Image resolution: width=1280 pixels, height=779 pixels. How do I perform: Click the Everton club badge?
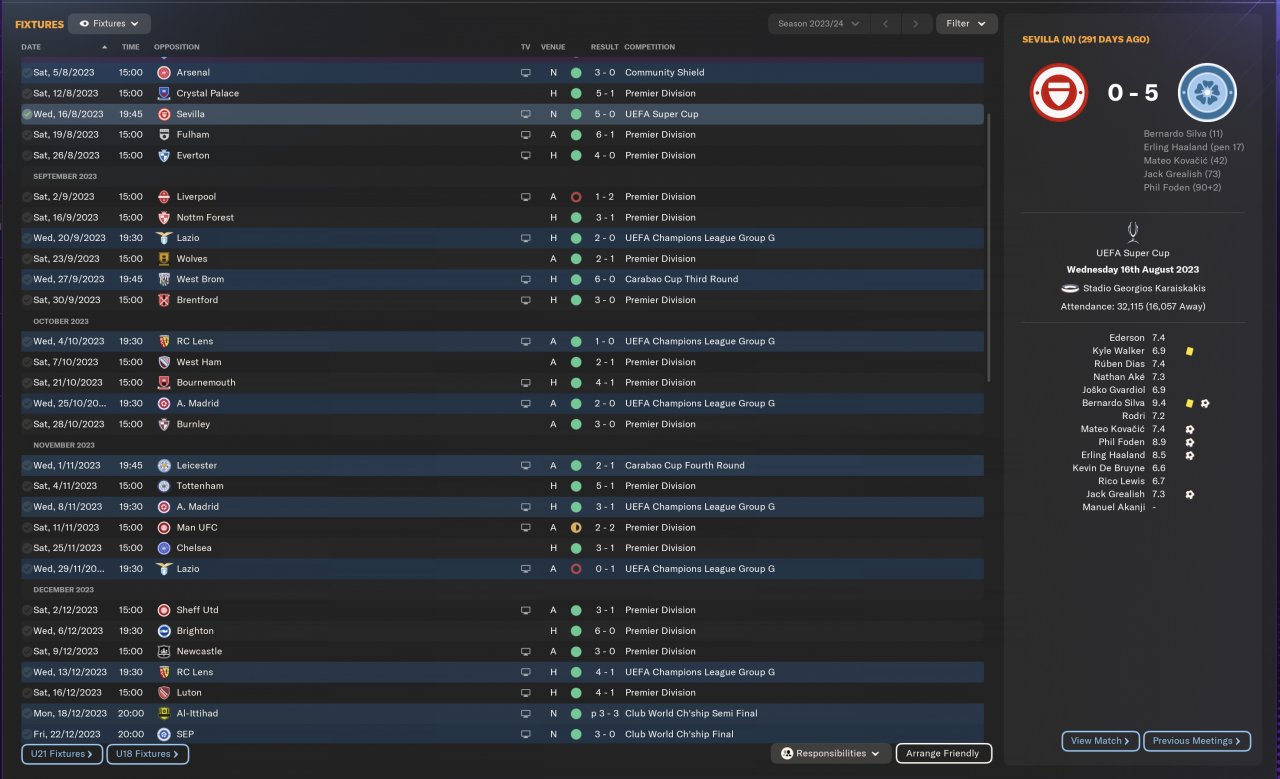point(164,155)
